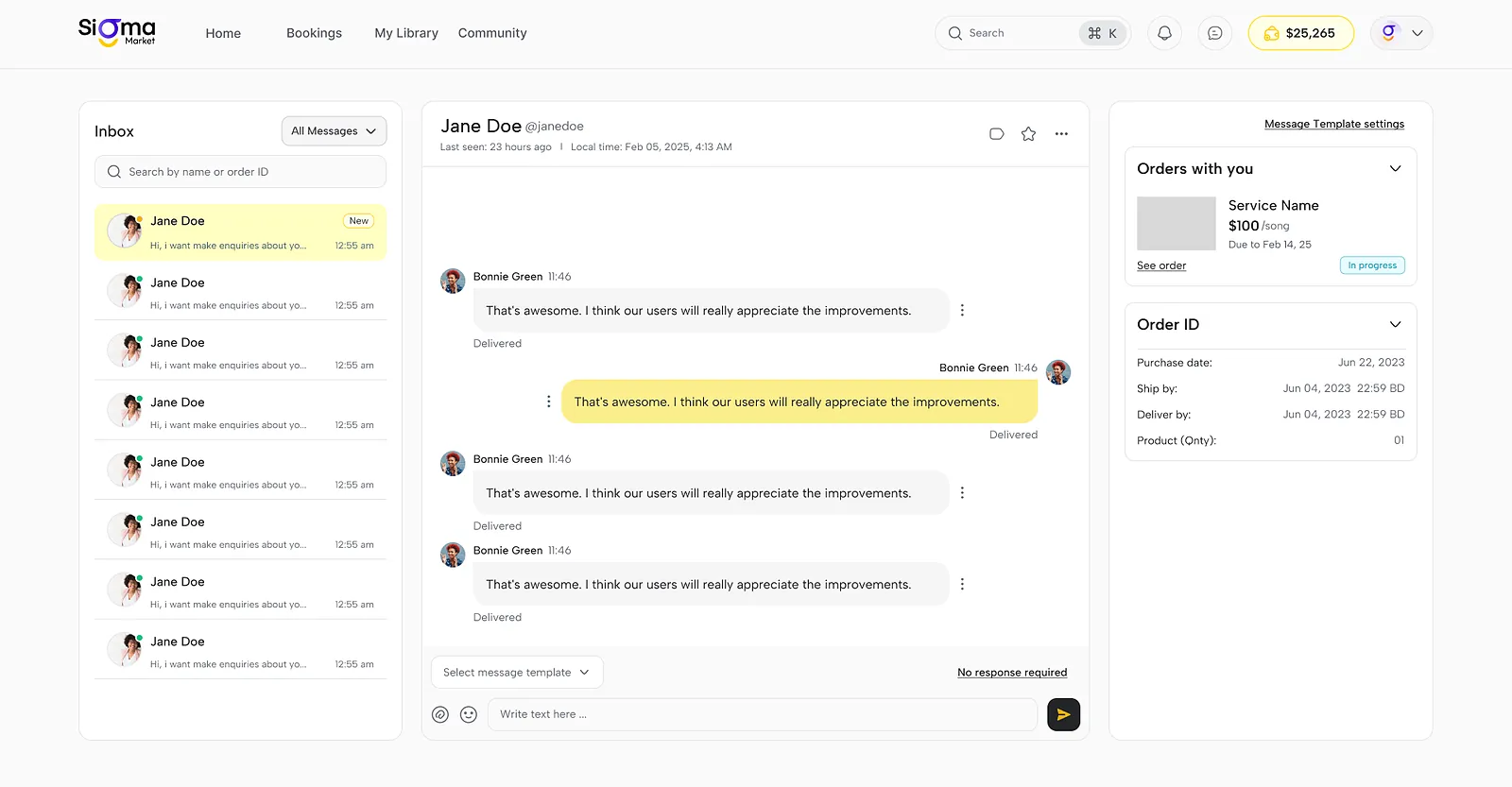The height and width of the screenshot is (787, 1512).
Task: Open options for the last Bonnie Green message
Action: pos(962,584)
